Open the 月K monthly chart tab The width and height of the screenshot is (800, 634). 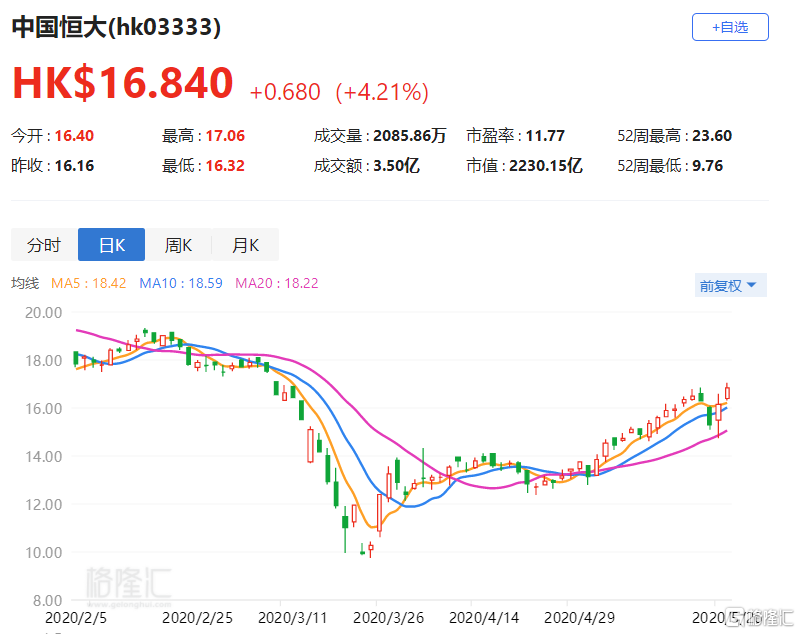(245, 245)
